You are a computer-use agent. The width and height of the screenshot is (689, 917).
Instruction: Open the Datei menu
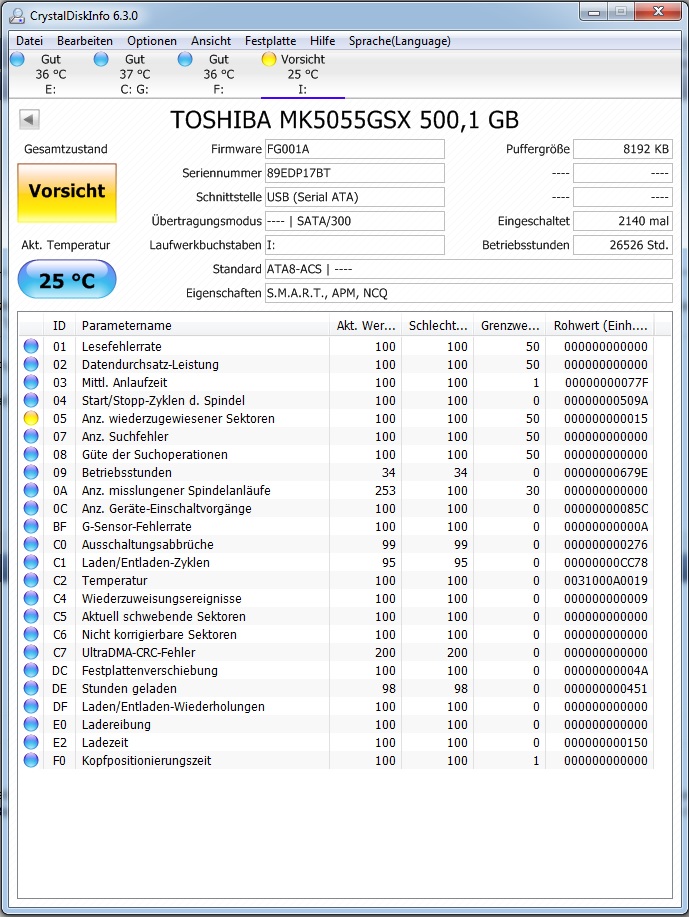coord(29,41)
